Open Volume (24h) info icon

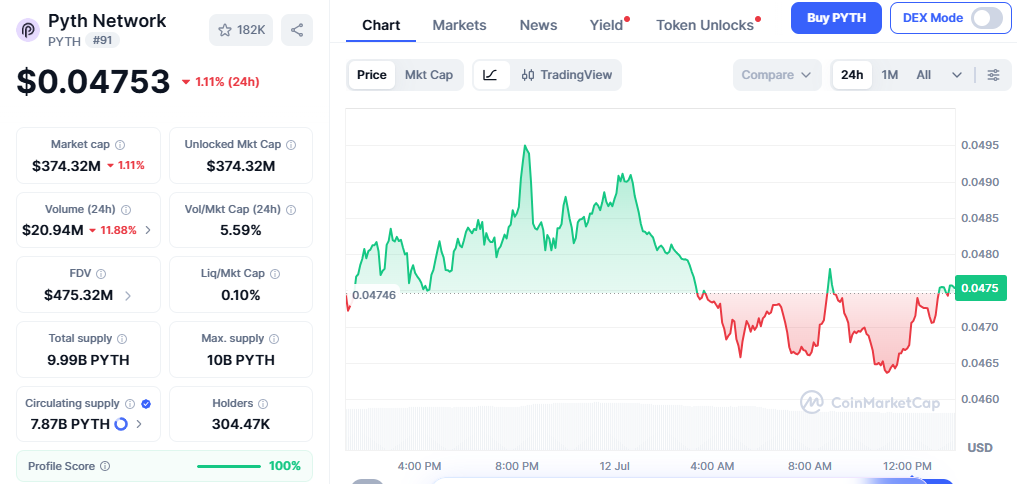click(x=126, y=210)
